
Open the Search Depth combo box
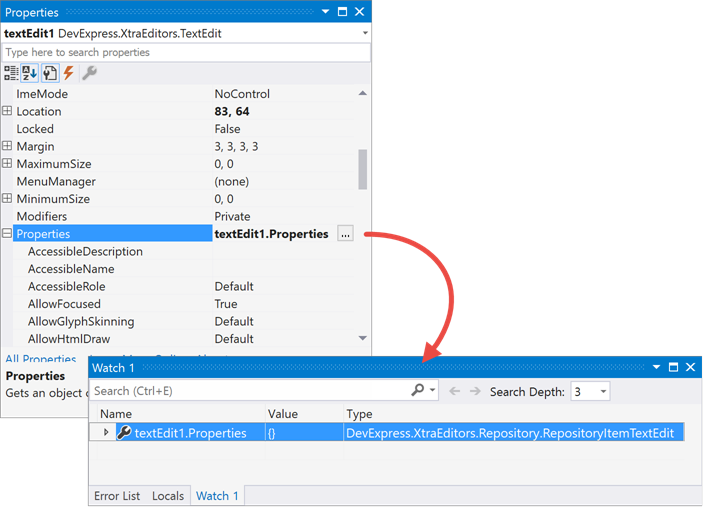coord(590,392)
